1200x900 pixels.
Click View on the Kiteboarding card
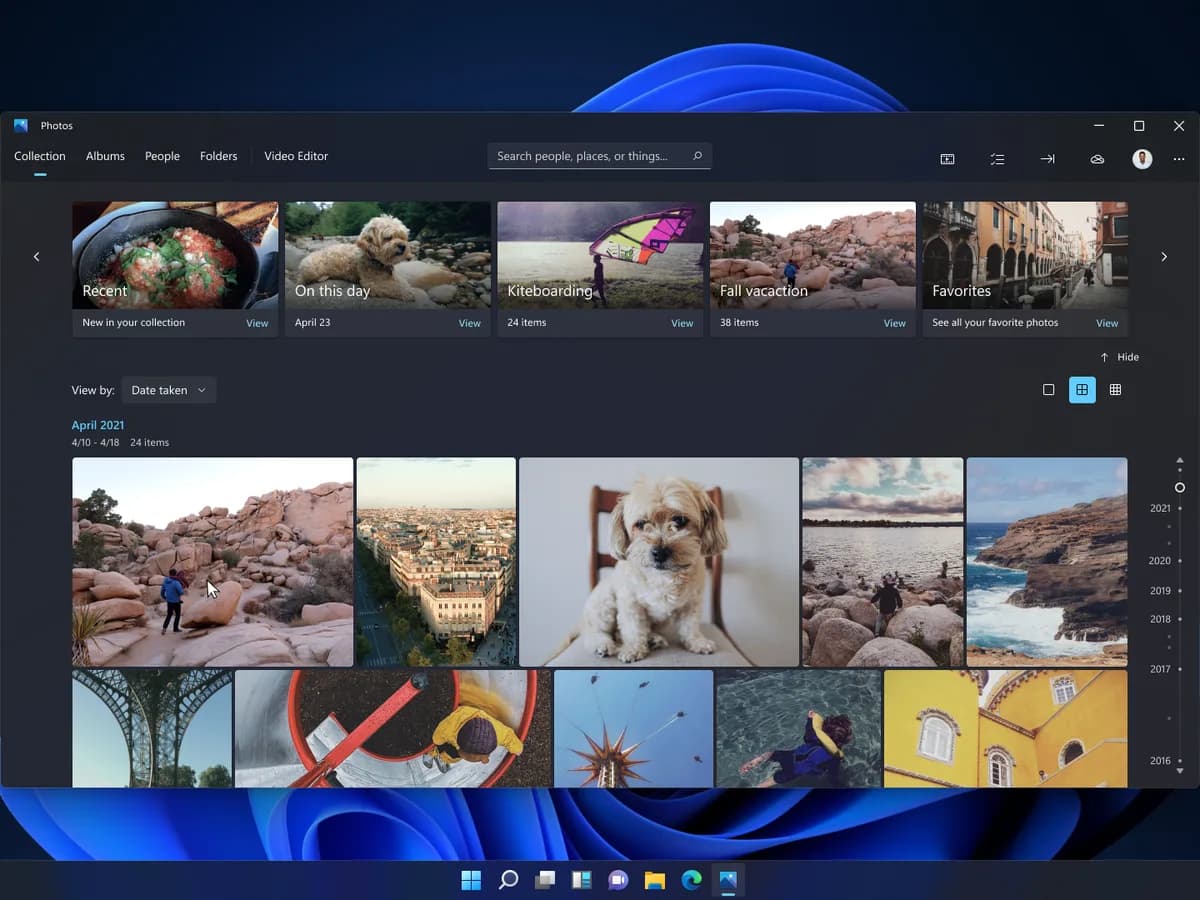tap(682, 323)
